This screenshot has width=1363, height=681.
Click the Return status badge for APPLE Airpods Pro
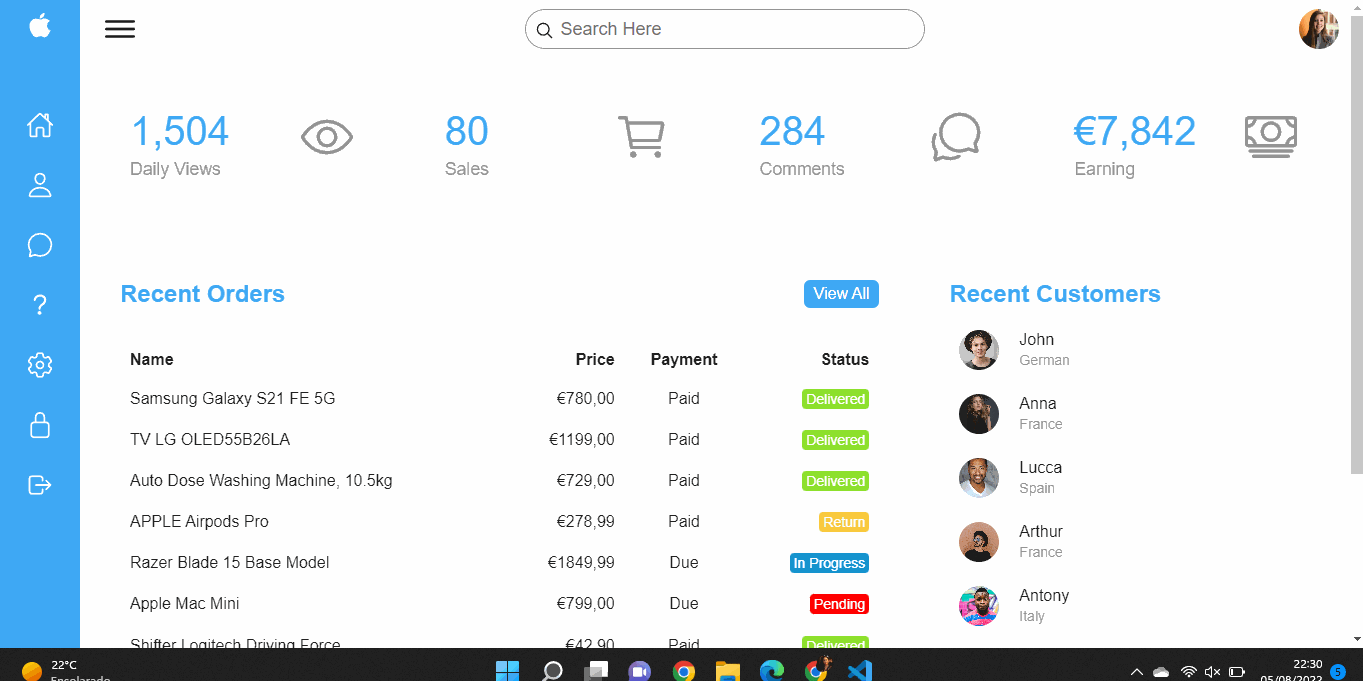click(841, 521)
